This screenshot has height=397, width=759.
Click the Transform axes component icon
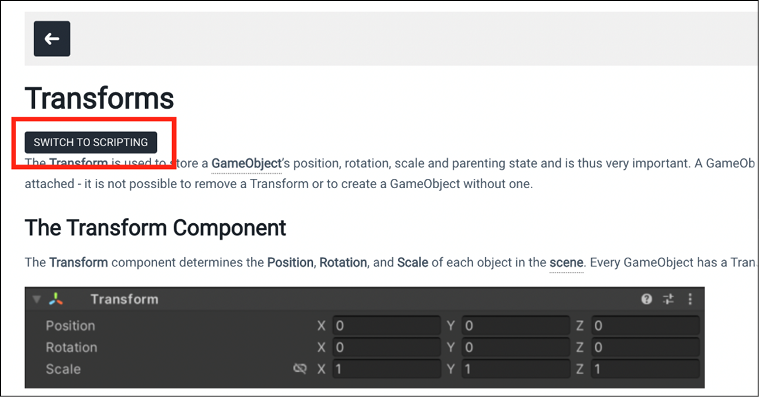pyautogui.click(x=56, y=299)
